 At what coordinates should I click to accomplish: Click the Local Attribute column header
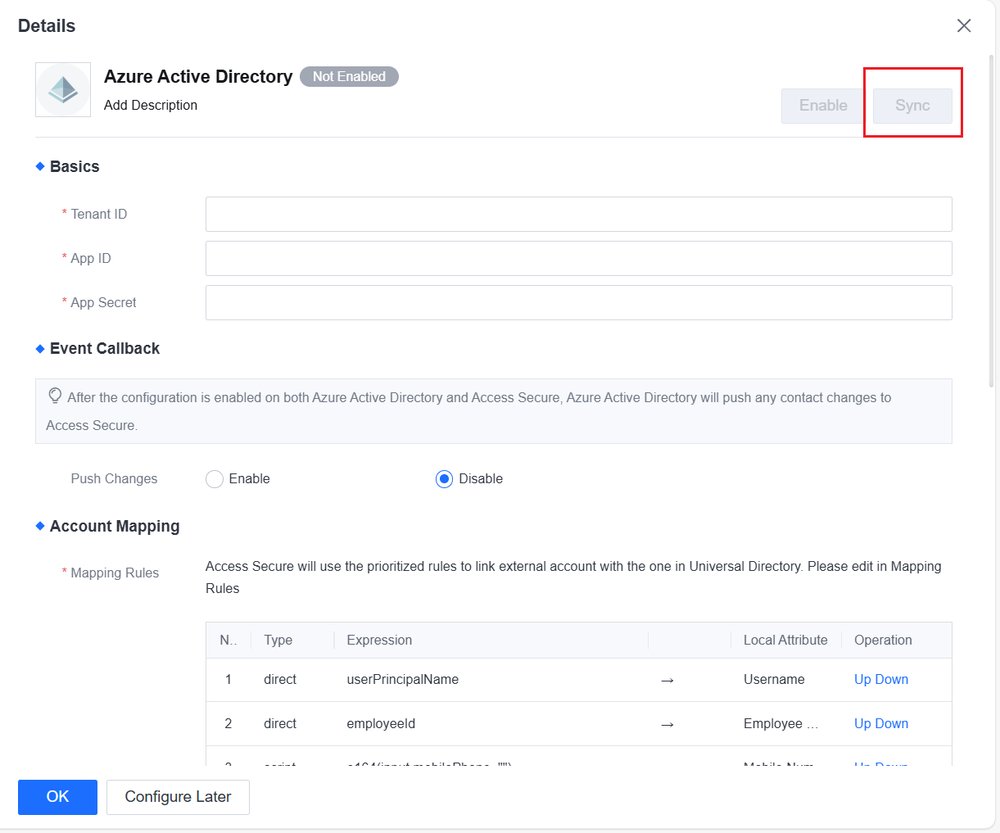pos(785,640)
